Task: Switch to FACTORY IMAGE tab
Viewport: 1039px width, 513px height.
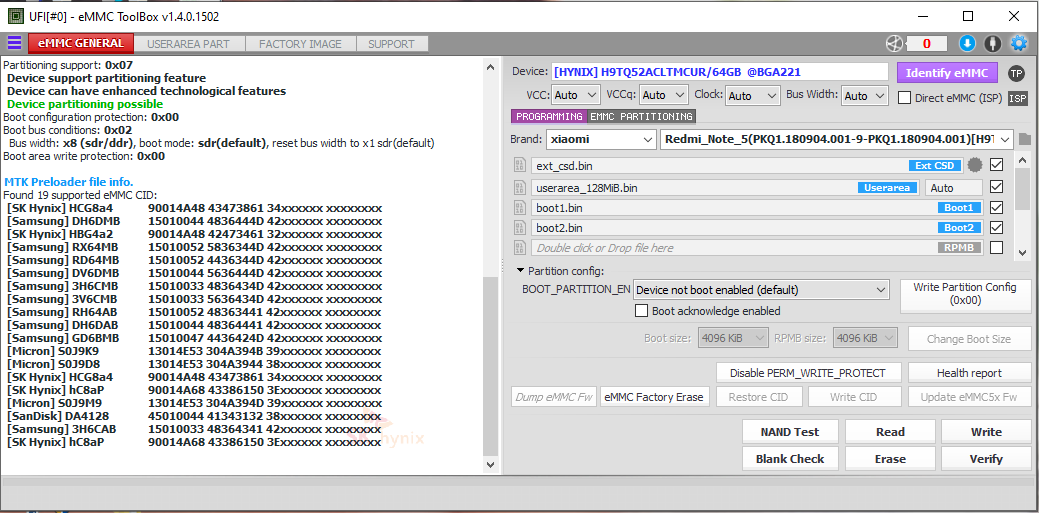Action: tap(300, 44)
